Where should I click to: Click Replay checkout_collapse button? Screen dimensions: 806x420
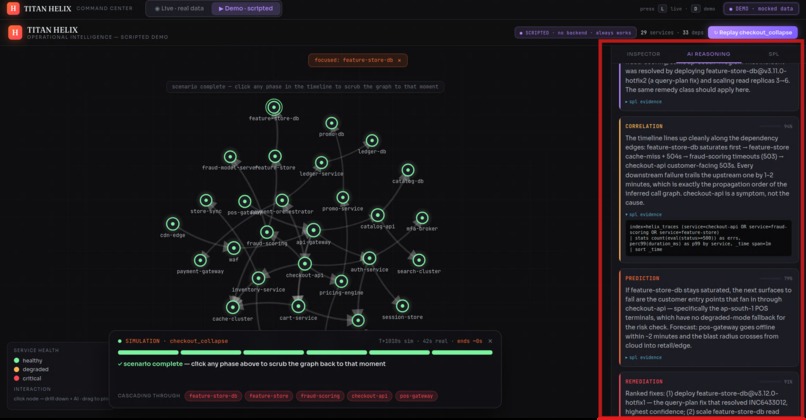click(x=753, y=32)
